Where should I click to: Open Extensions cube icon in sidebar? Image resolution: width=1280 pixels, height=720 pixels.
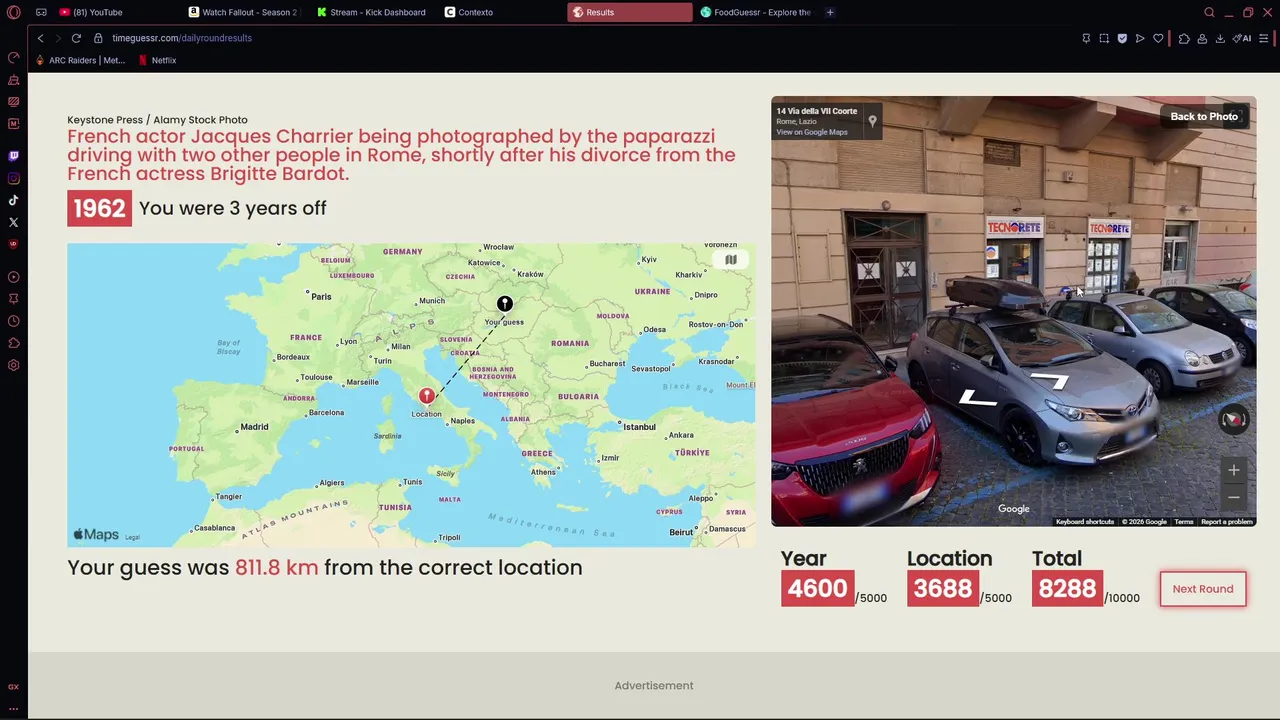[x=13, y=343]
